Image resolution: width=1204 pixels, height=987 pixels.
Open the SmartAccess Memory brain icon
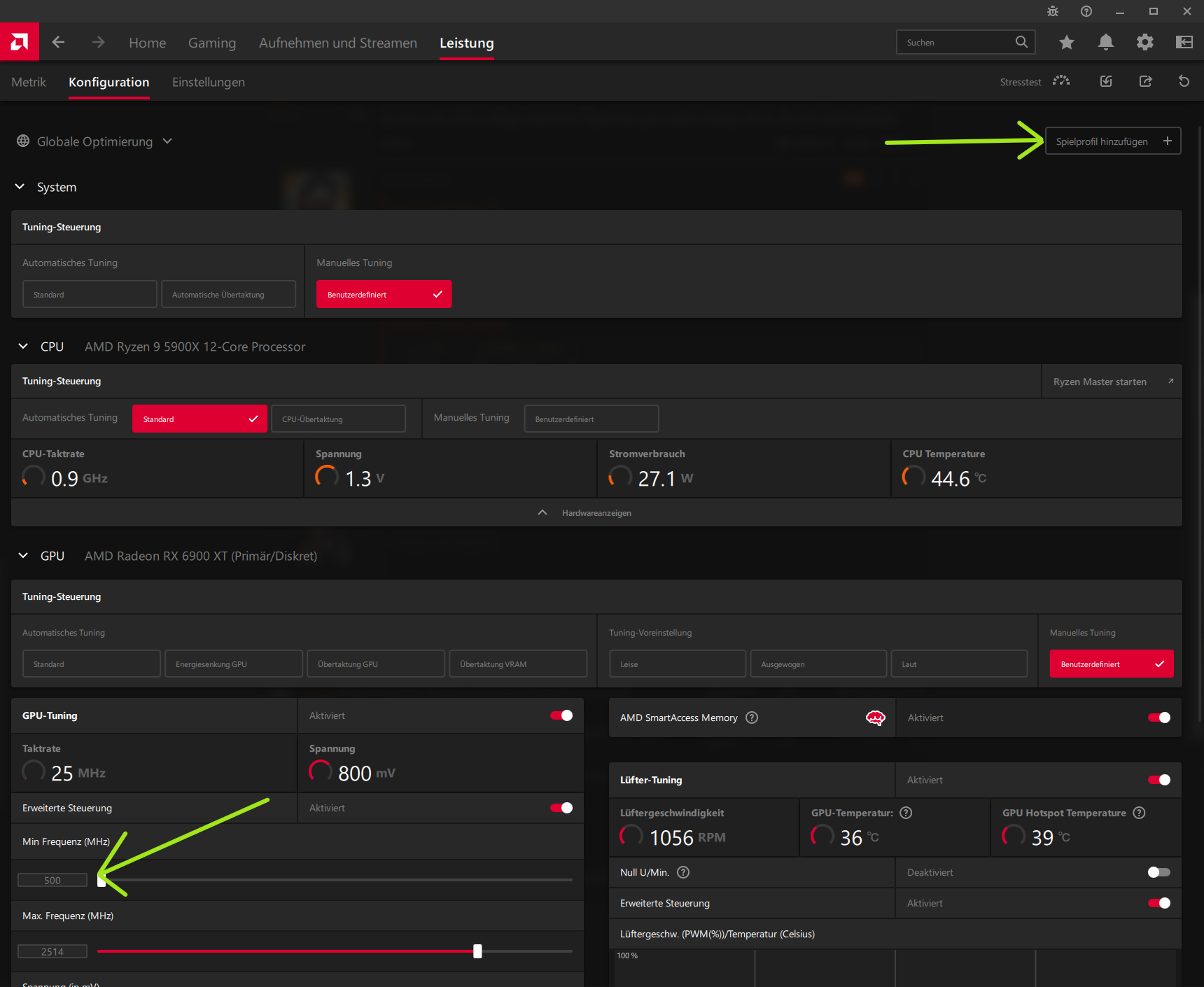pos(876,717)
